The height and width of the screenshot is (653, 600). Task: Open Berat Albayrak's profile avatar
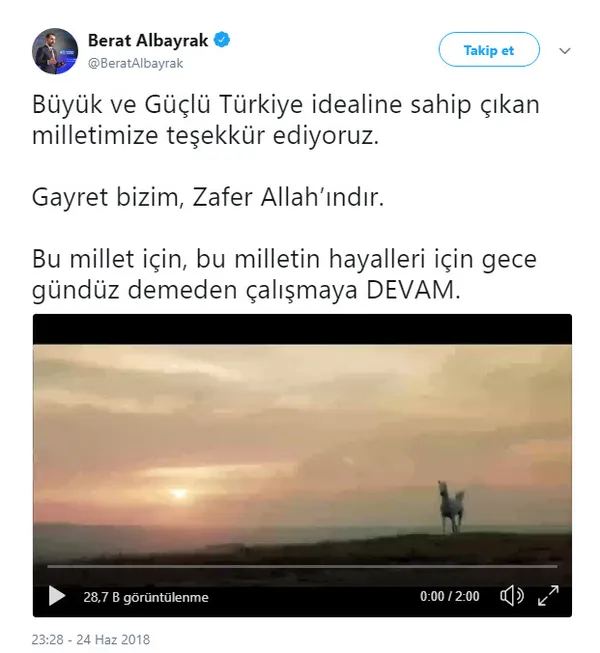point(55,51)
